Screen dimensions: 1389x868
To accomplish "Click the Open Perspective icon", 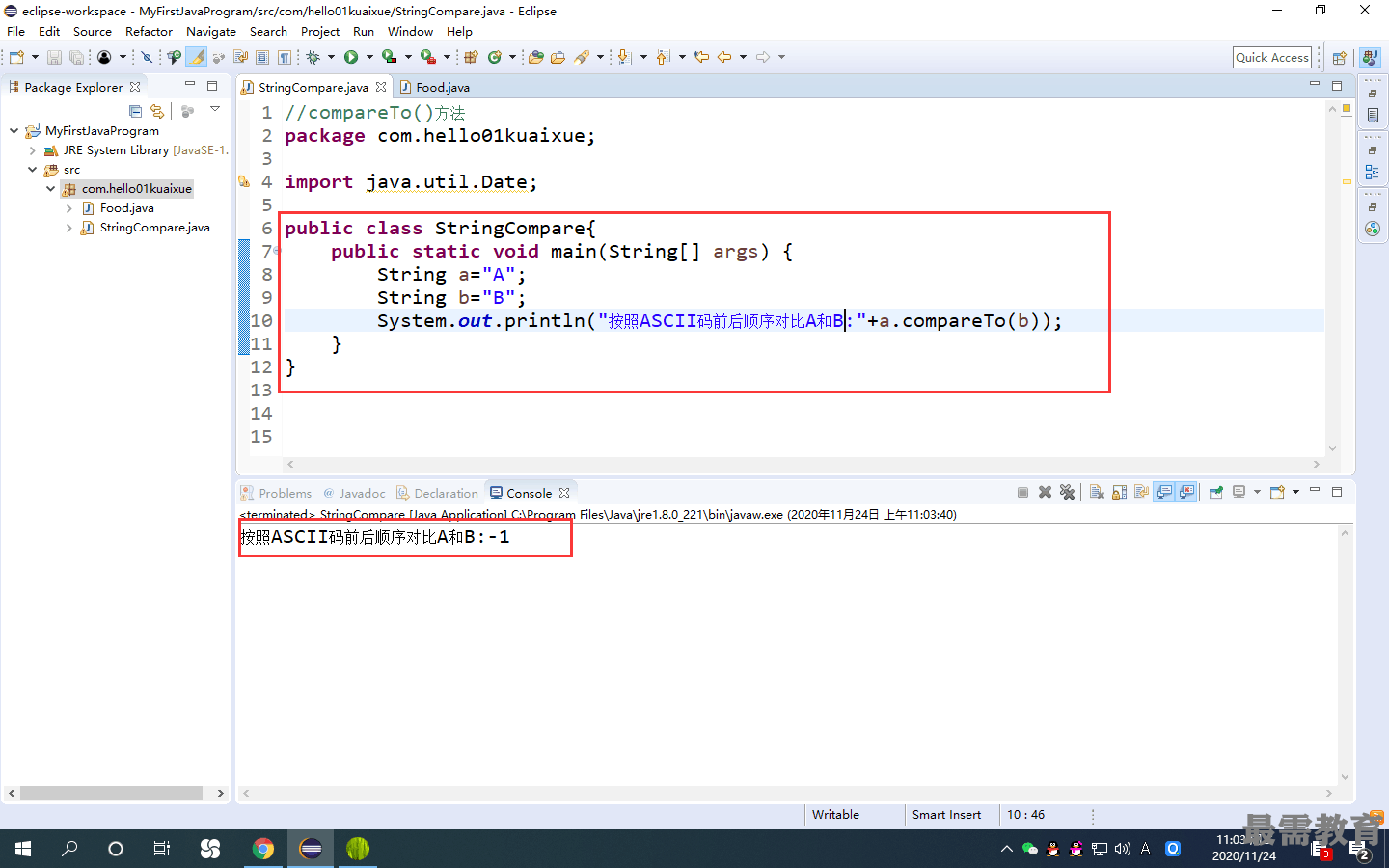I will (x=1339, y=58).
